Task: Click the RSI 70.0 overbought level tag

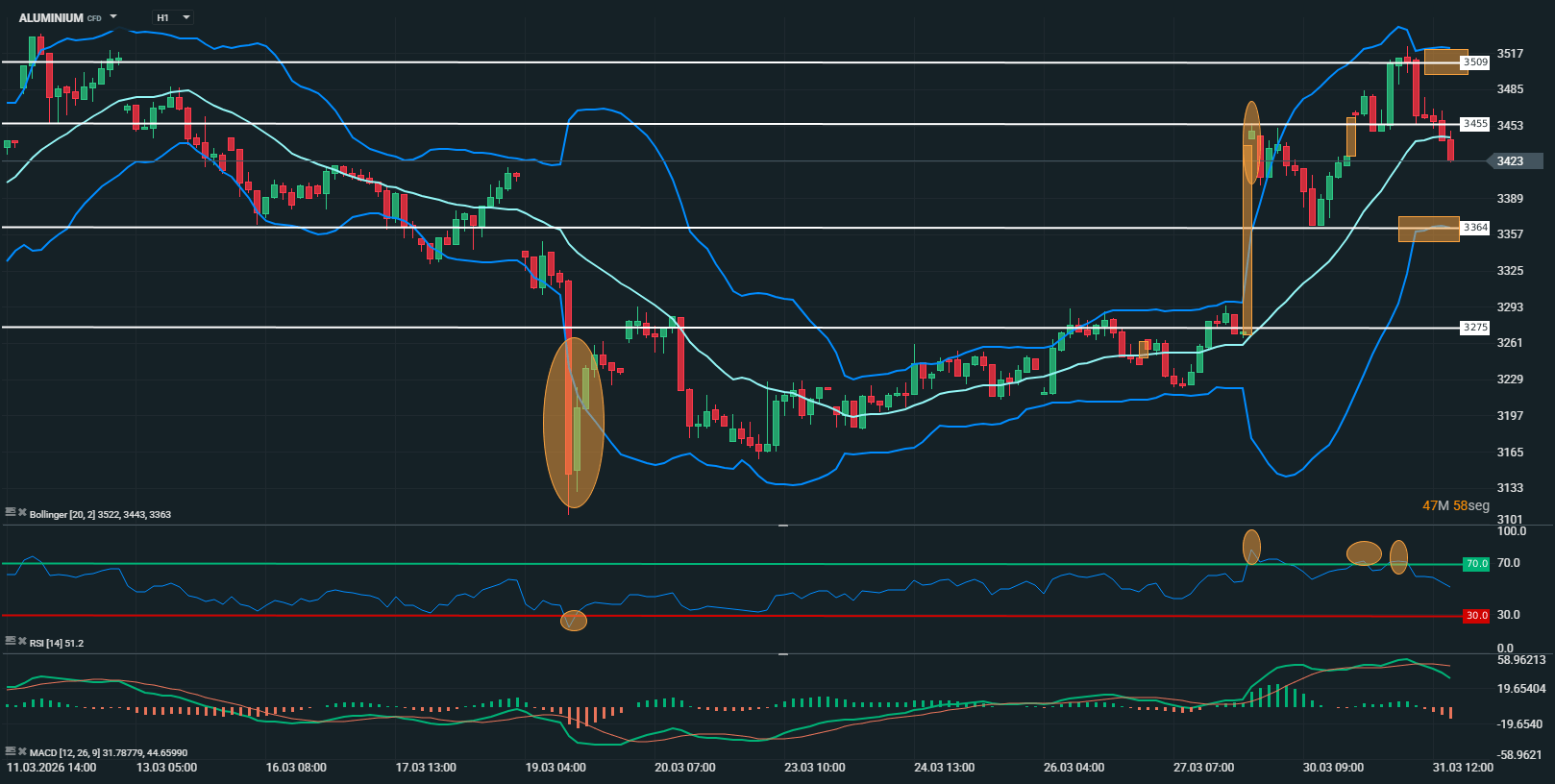Action: click(1475, 564)
